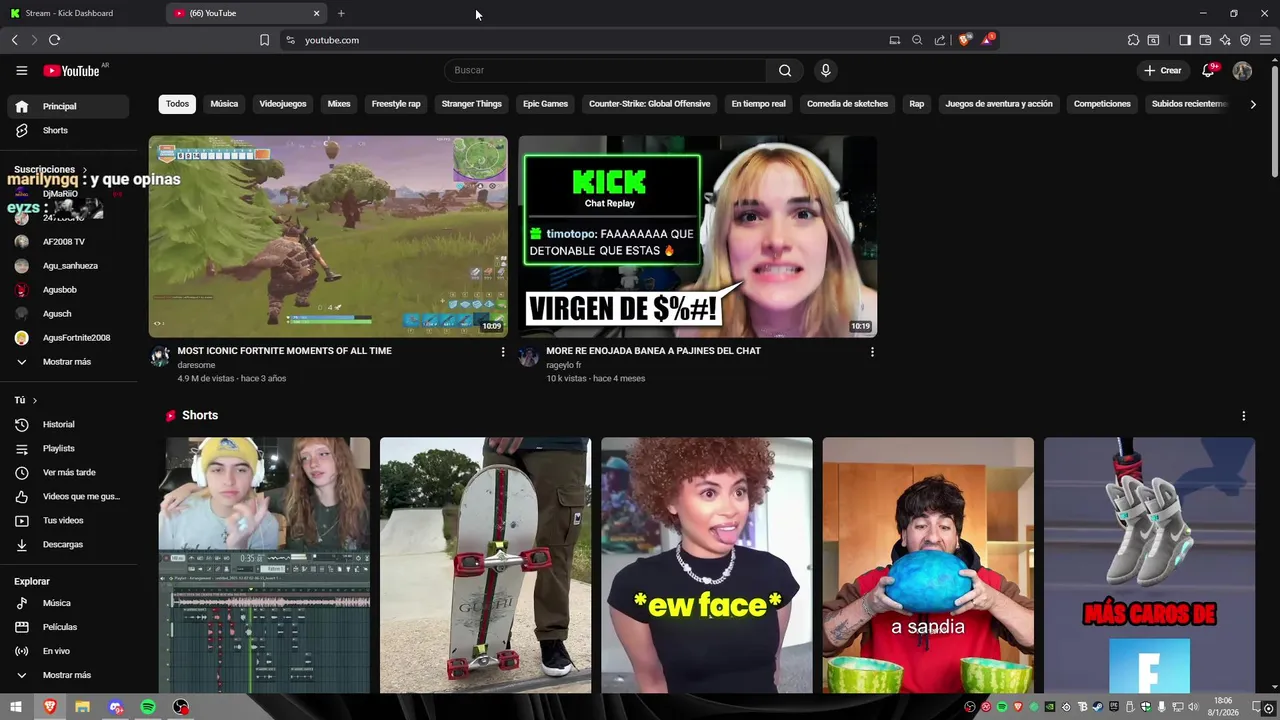This screenshot has height=720, width=1280.
Task: Open Agusbob subscription
Action: point(69,290)
